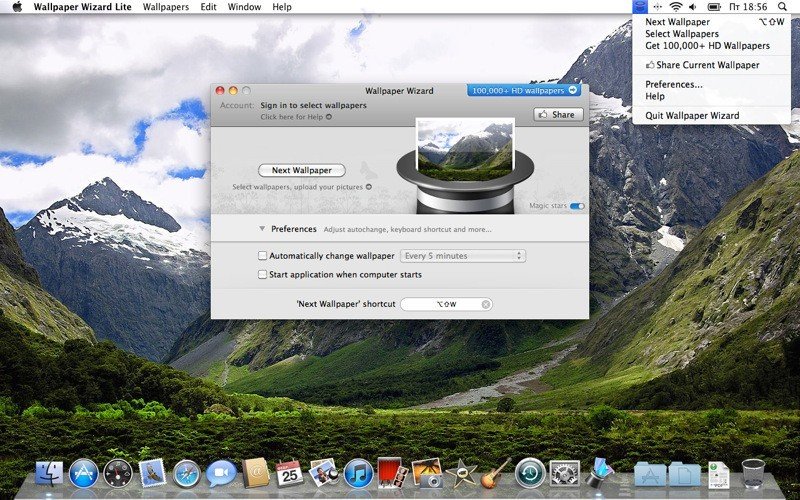Open the Applications folder stack in Dock
Screen dimensions: 800x500
[650, 474]
